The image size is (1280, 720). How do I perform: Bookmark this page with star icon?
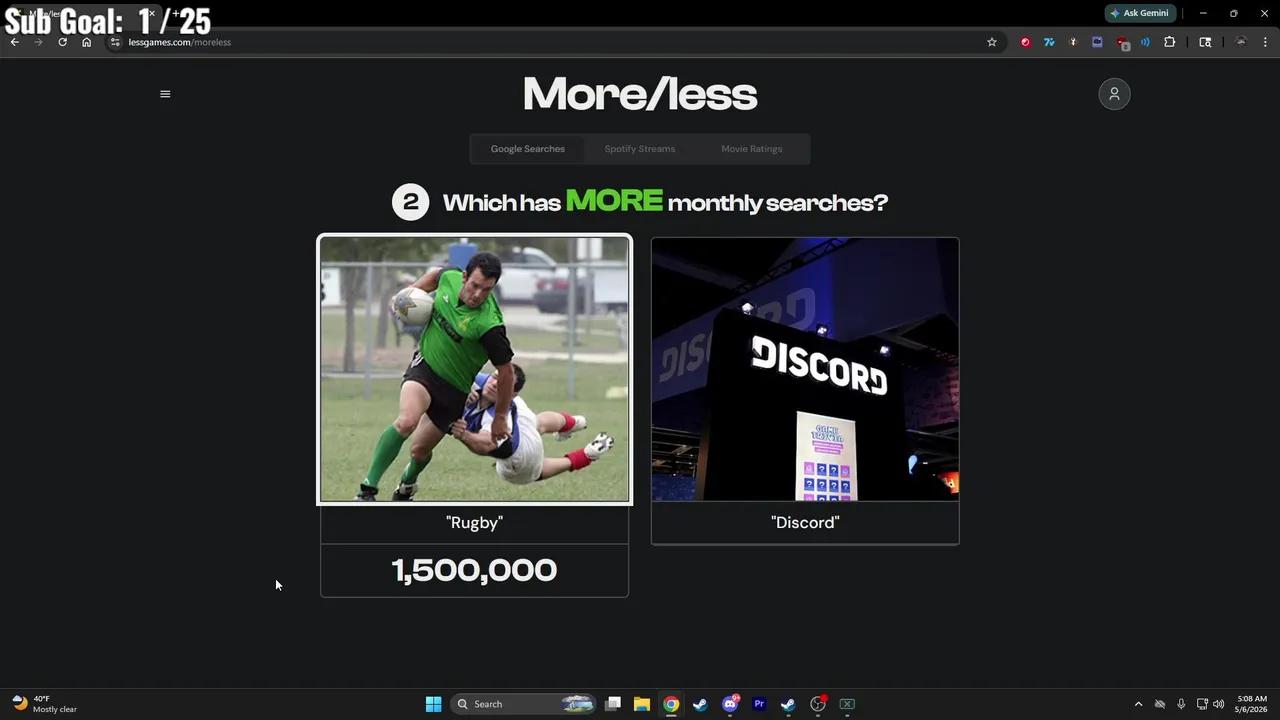[x=992, y=42]
